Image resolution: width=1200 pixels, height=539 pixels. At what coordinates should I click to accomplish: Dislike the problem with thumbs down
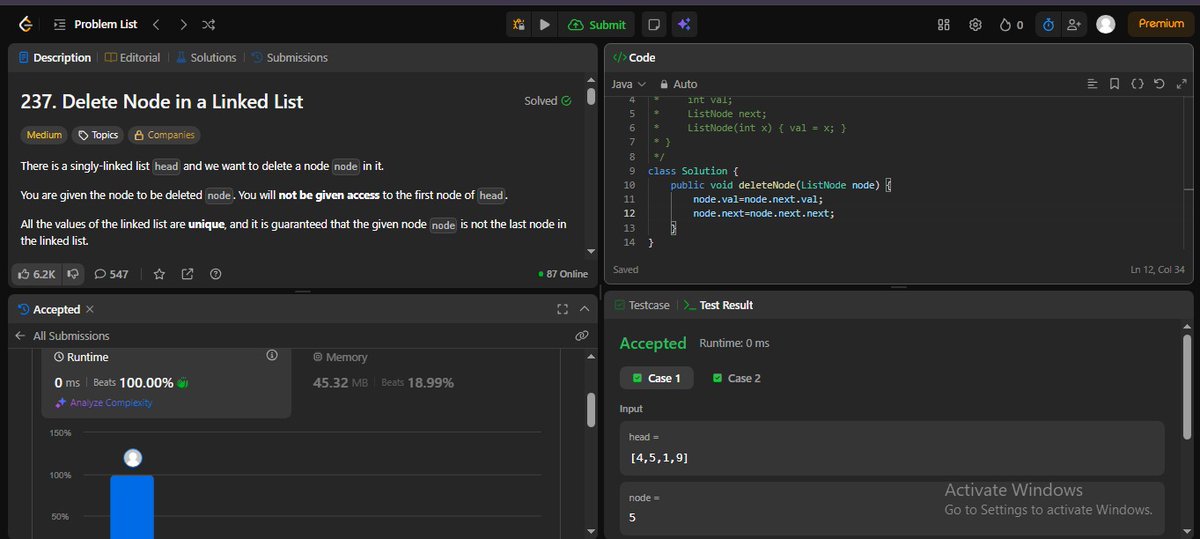pos(73,274)
